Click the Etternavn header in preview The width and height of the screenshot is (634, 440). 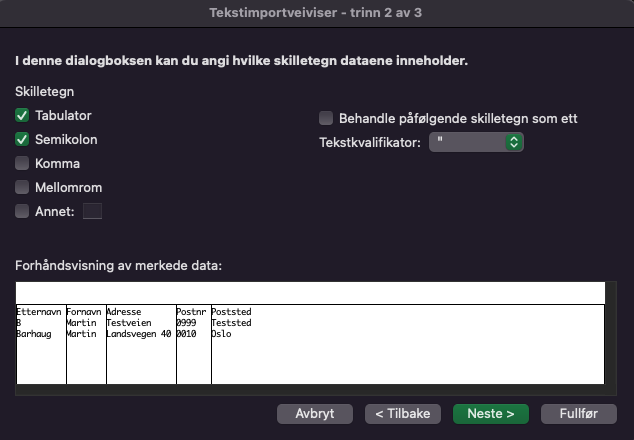tap(39, 312)
